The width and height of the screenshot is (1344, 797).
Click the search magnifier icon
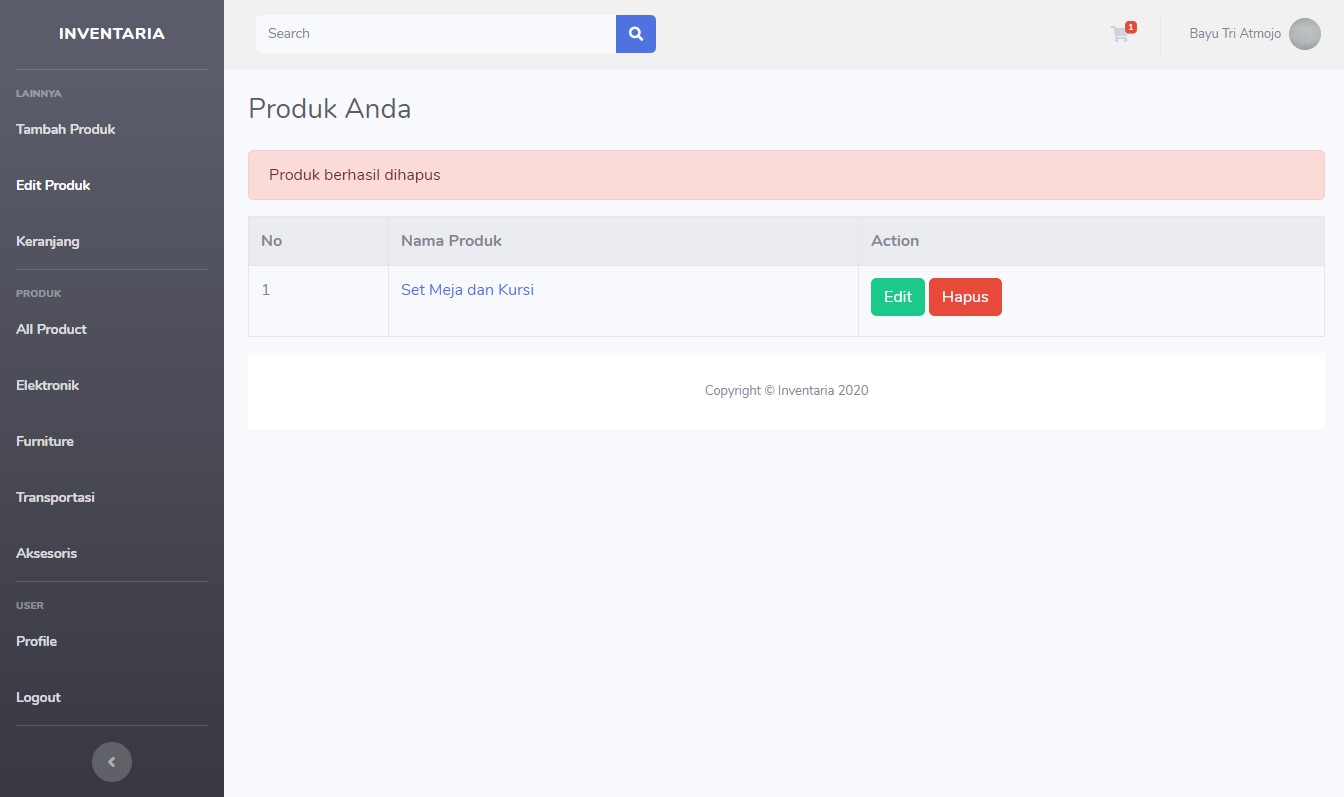636,33
